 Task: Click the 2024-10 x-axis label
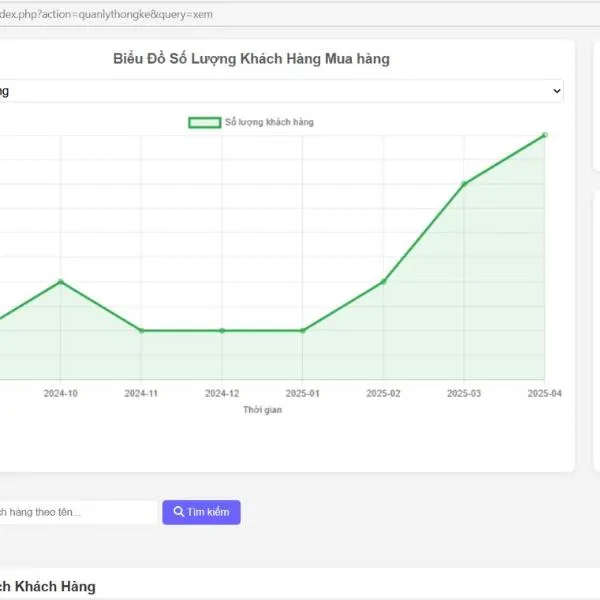point(61,394)
